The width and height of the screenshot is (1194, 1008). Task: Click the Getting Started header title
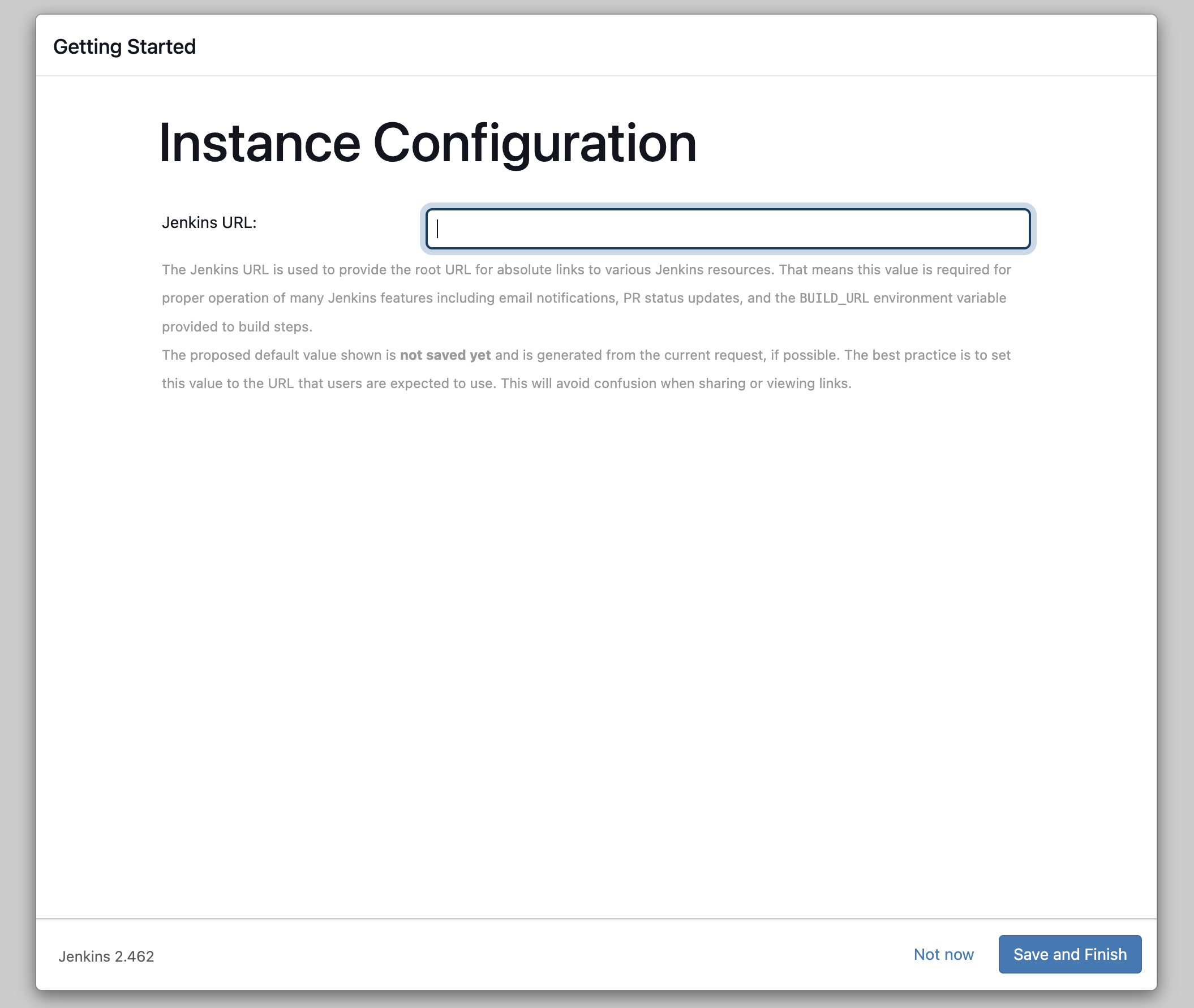pos(124,47)
